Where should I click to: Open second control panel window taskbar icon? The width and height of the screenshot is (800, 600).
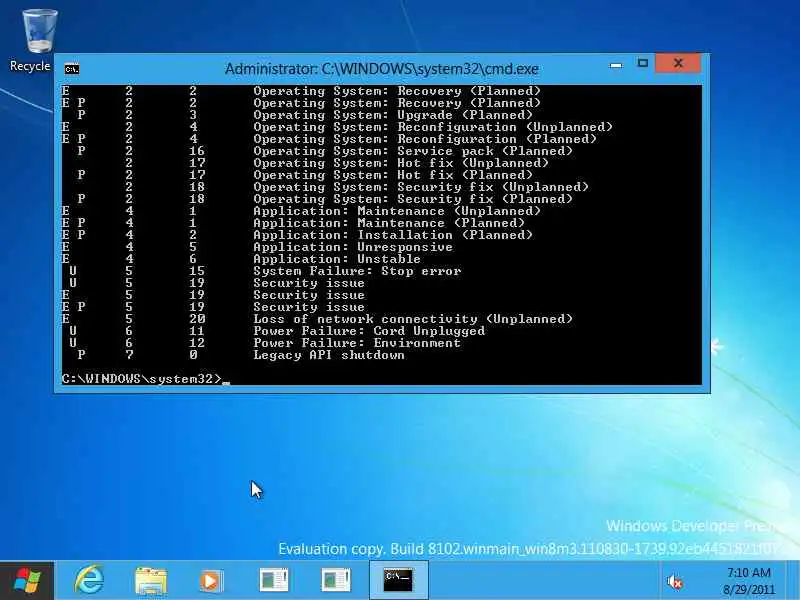click(335, 581)
